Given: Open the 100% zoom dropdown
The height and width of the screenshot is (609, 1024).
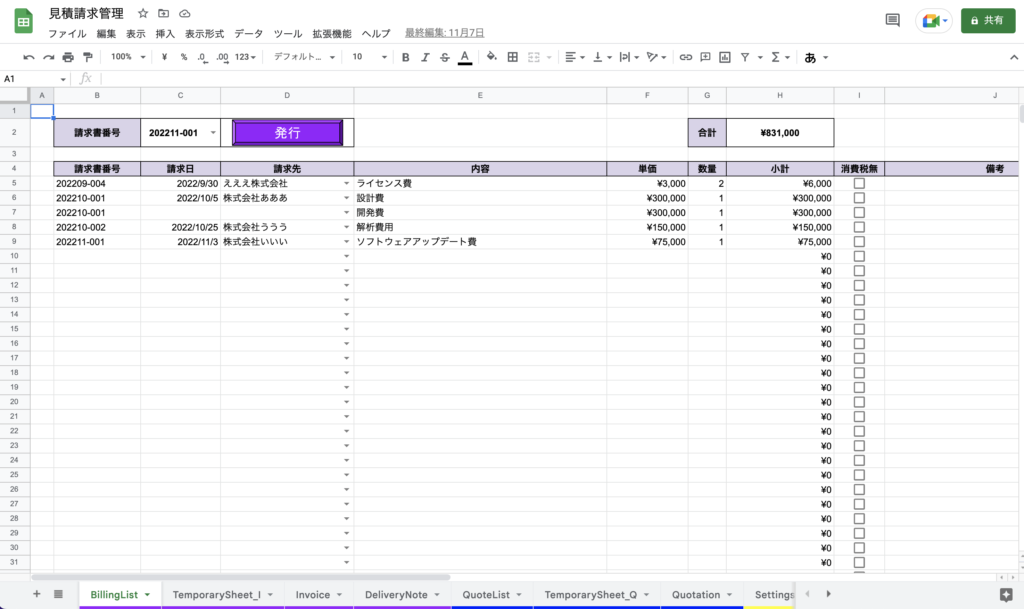Looking at the screenshot, I should [127, 57].
